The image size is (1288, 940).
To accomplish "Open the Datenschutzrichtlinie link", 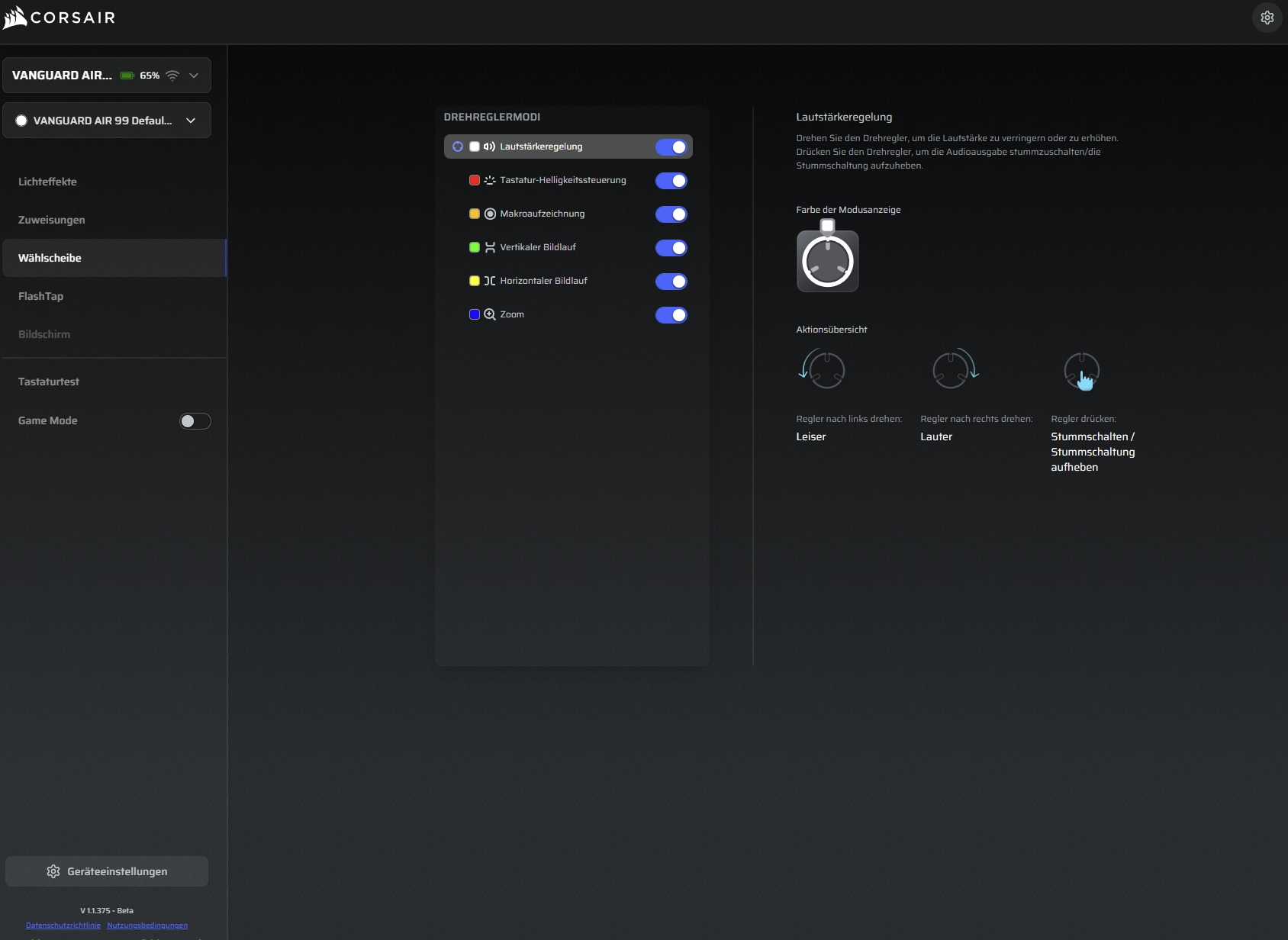I will pyautogui.click(x=63, y=926).
